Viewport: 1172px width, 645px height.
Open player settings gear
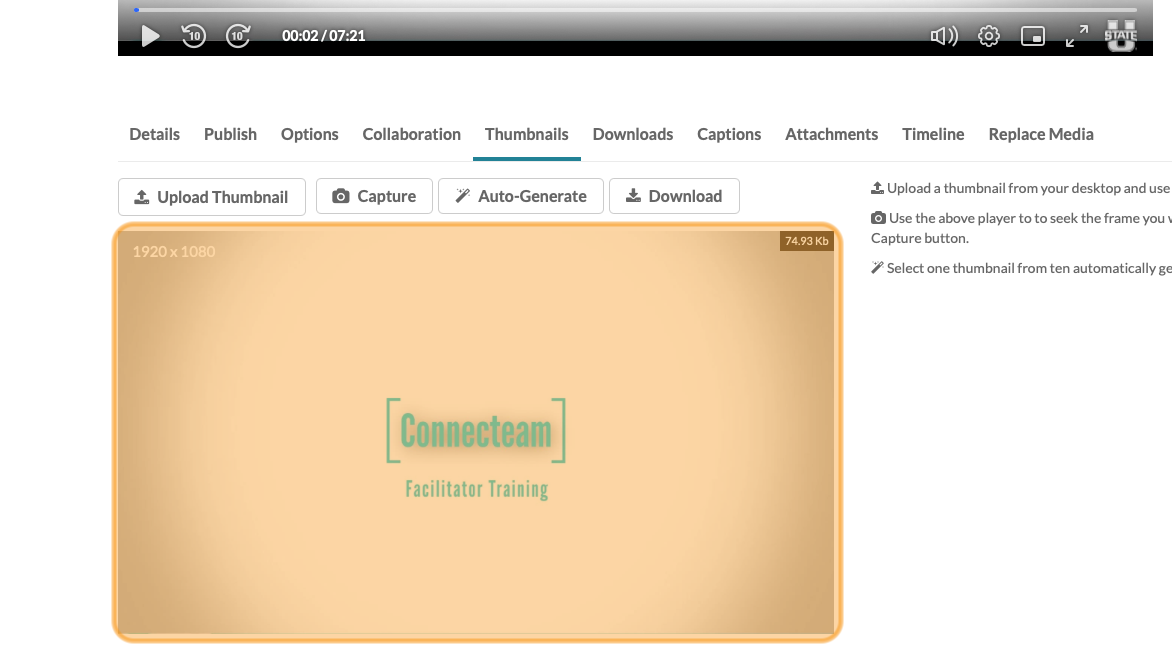pyautogui.click(x=989, y=36)
